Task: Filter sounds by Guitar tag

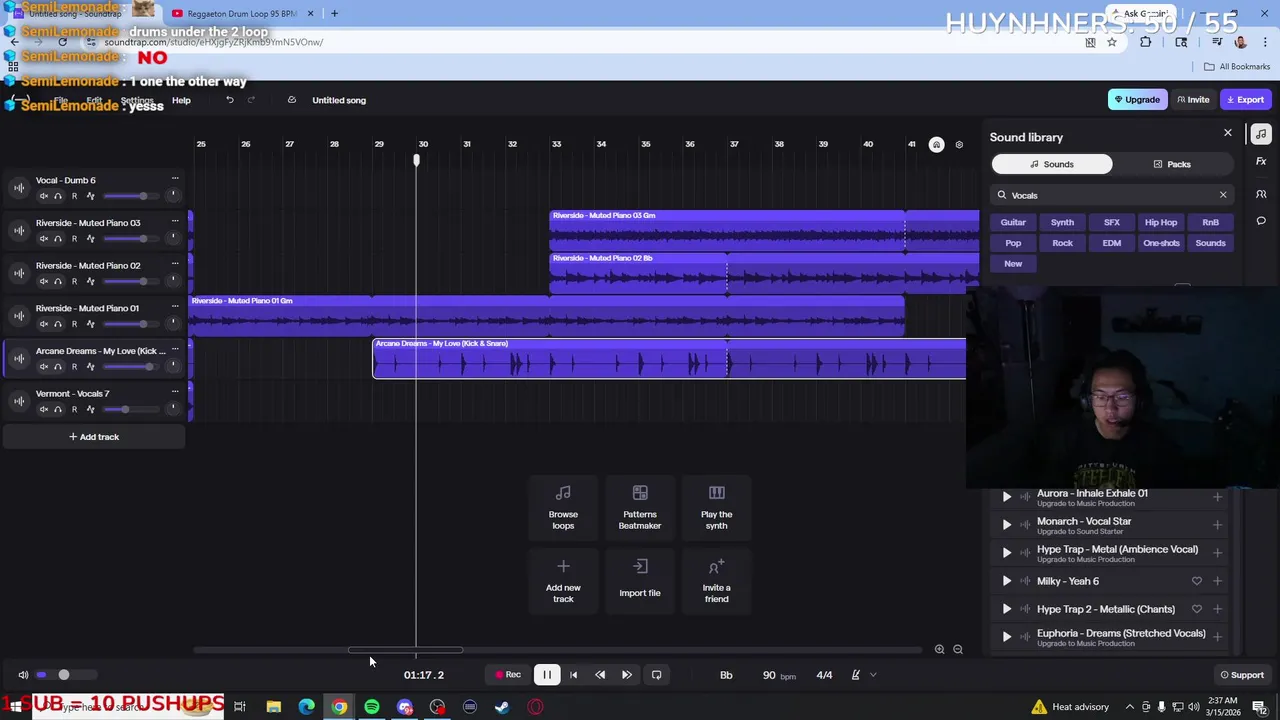Action: coord(1013,222)
